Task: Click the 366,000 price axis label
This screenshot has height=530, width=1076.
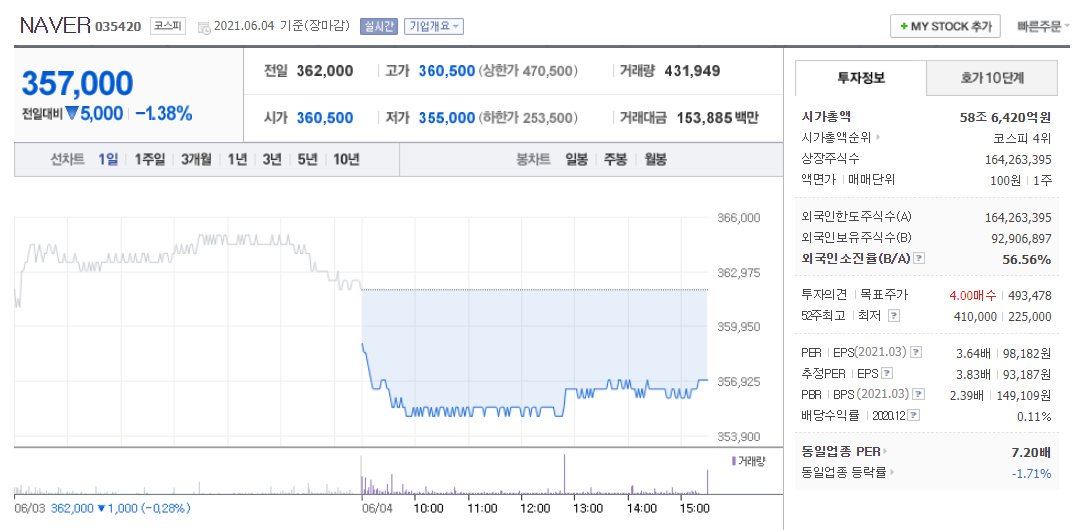Action: [x=739, y=218]
